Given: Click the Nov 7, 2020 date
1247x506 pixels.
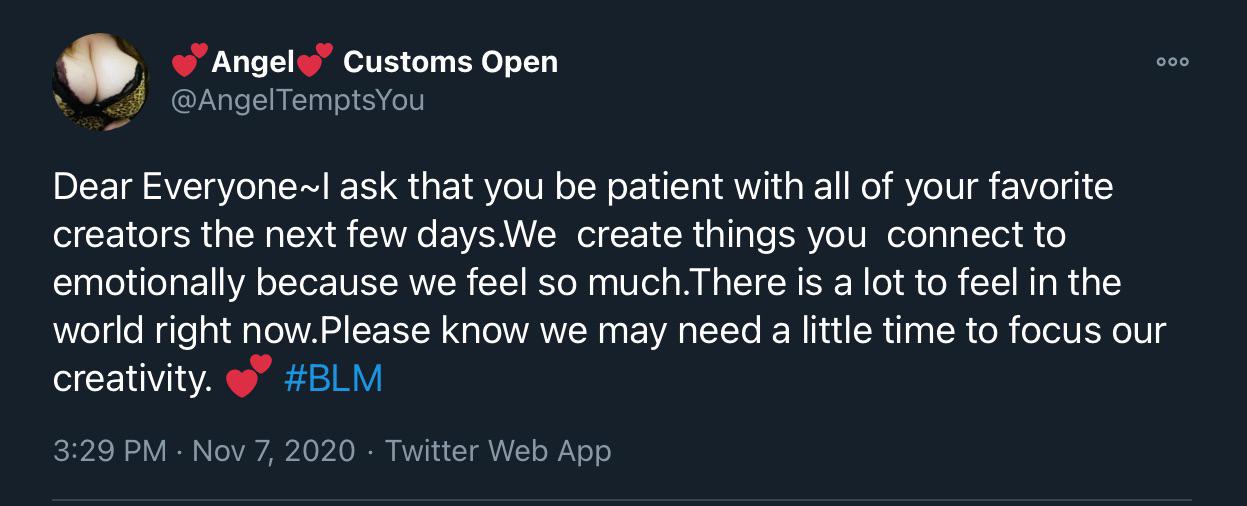Looking at the screenshot, I should pyautogui.click(x=273, y=450).
